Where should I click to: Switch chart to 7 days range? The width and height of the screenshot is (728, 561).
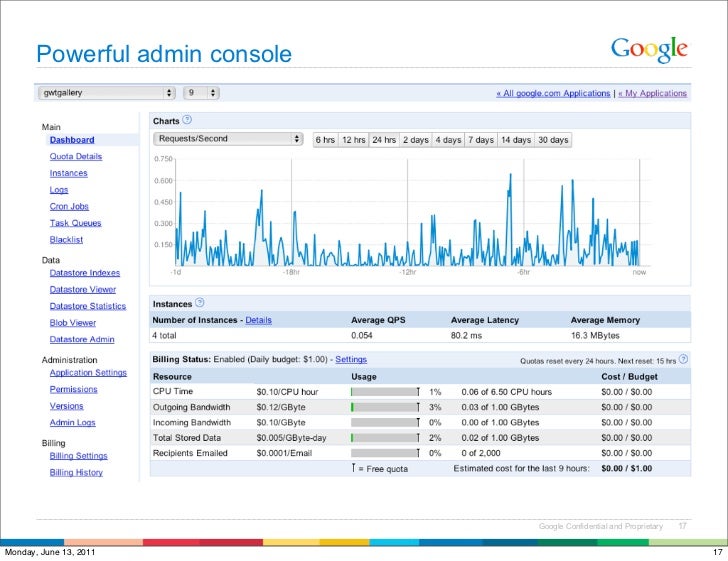[x=481, y=140]
